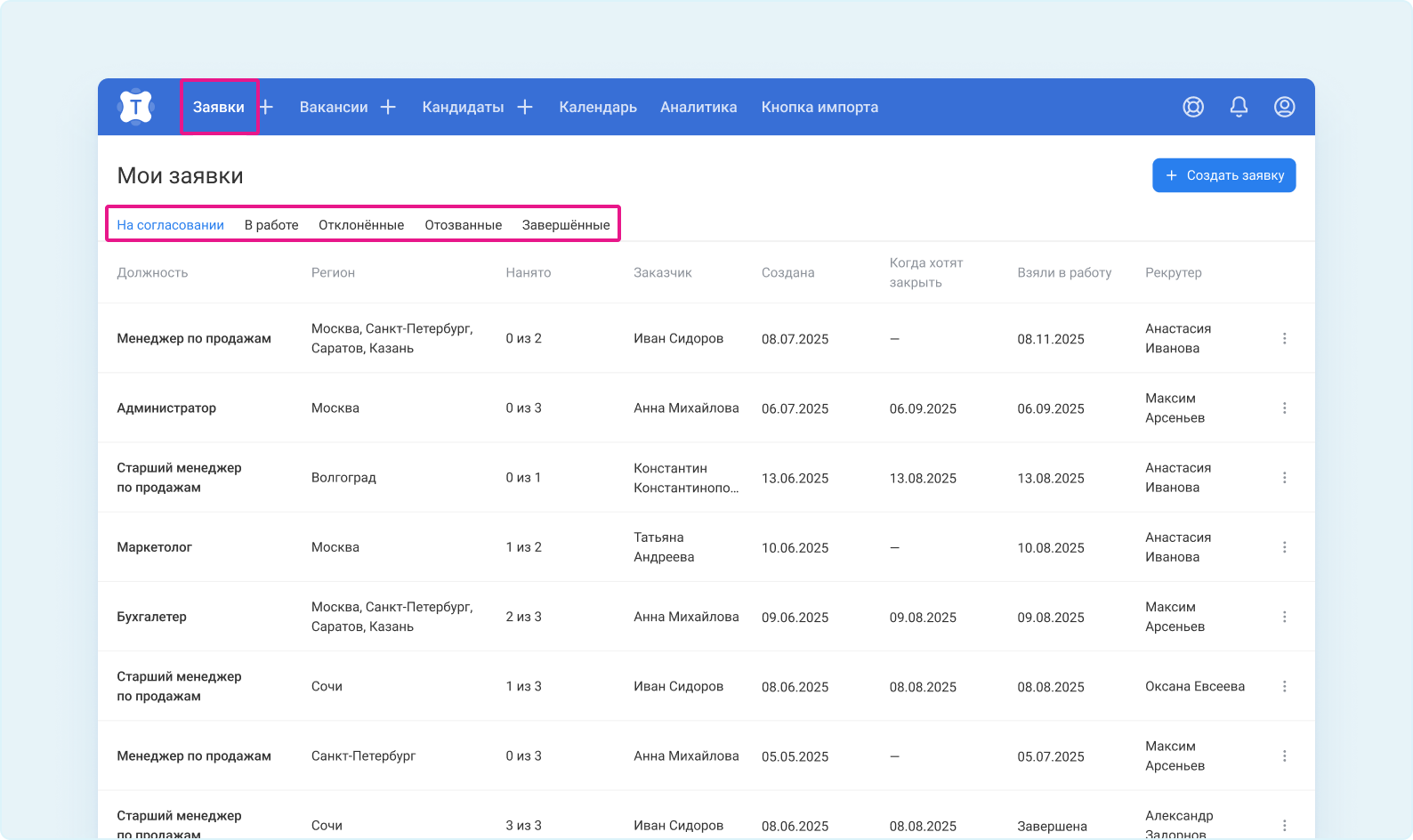Show the Отозванные requests tab
The width and height of the screenshot is (1413, 840).
(x=463, y=225)
